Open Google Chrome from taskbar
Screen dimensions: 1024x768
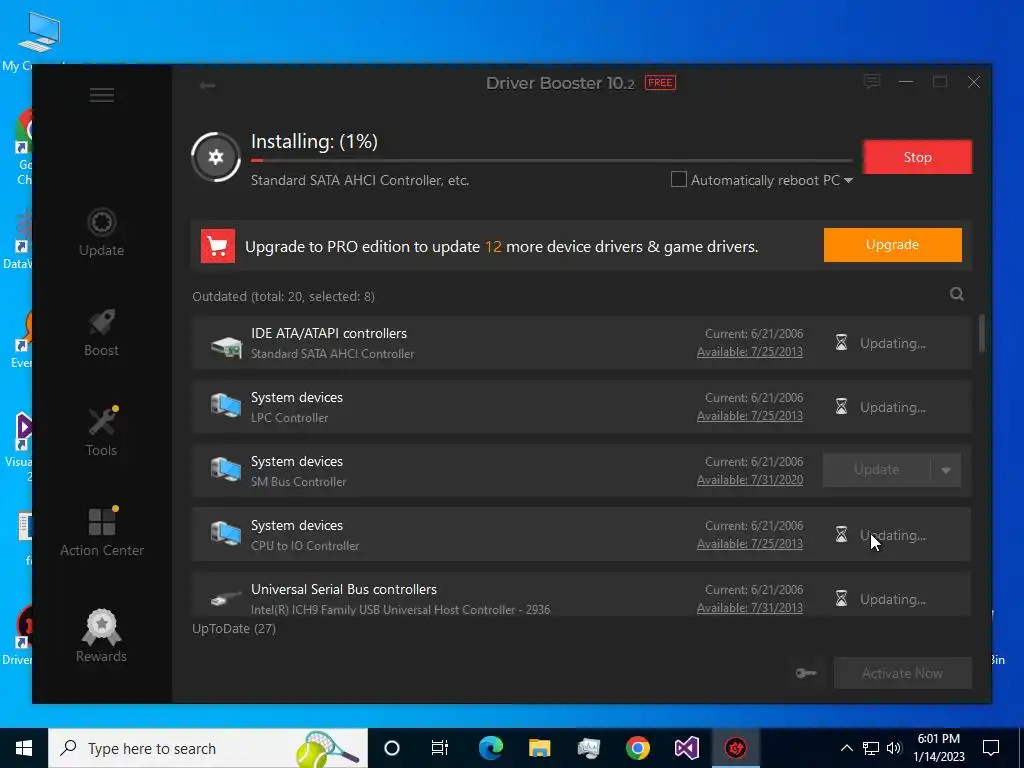pos(637,748)
